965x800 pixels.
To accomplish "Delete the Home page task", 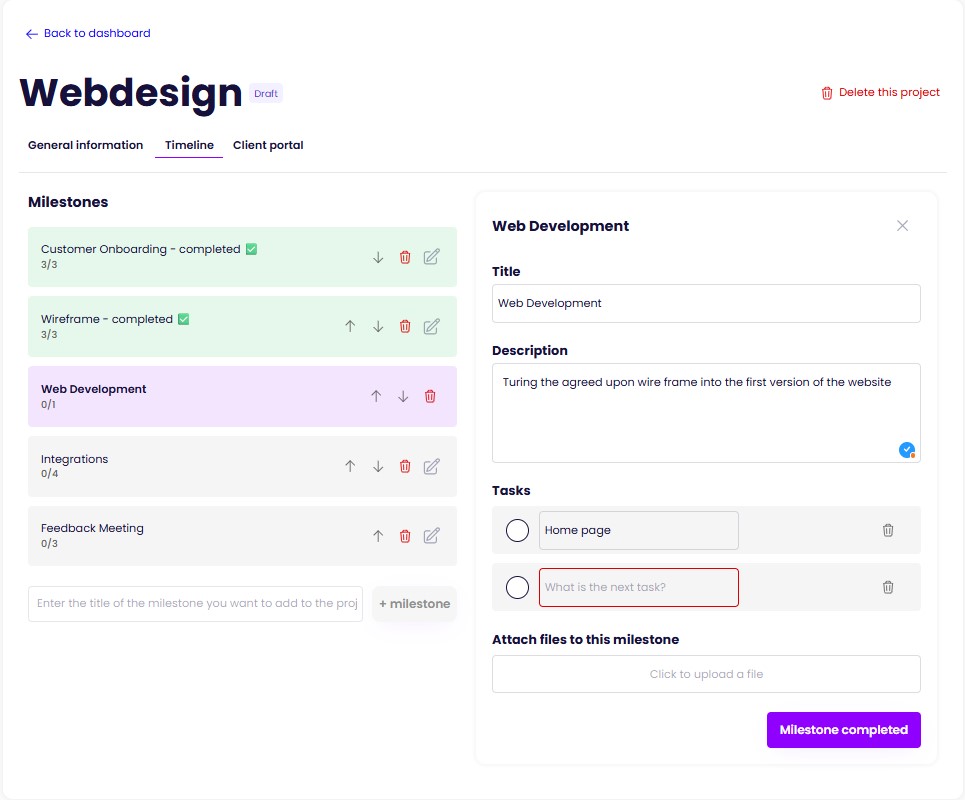I will 888,530.
